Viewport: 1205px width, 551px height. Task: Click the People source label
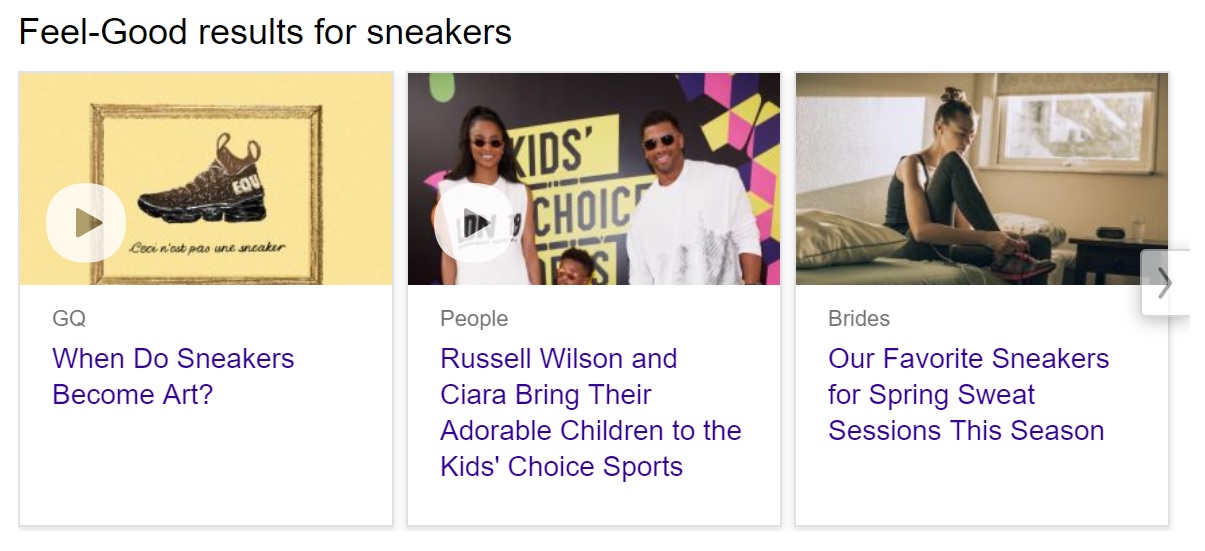tap(474, 319)
